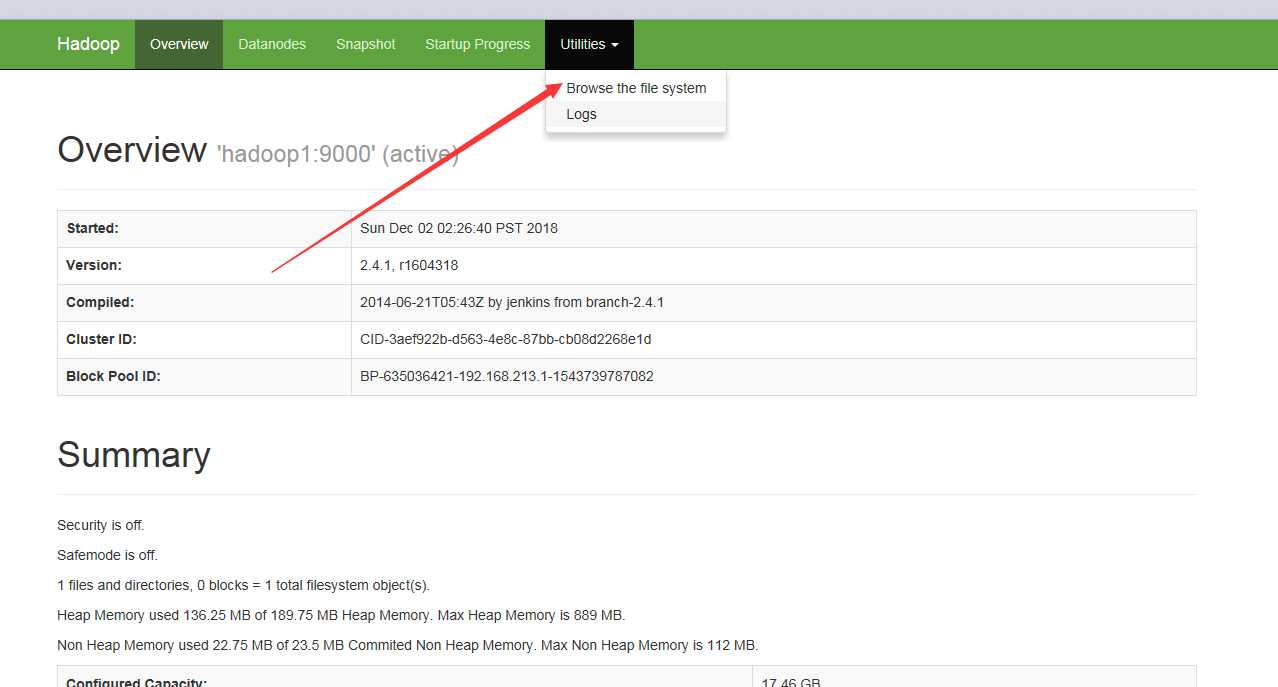1278x687 pixels.
Task: Select version value 2.4.1, r1604318
Action: coord(409,265)
